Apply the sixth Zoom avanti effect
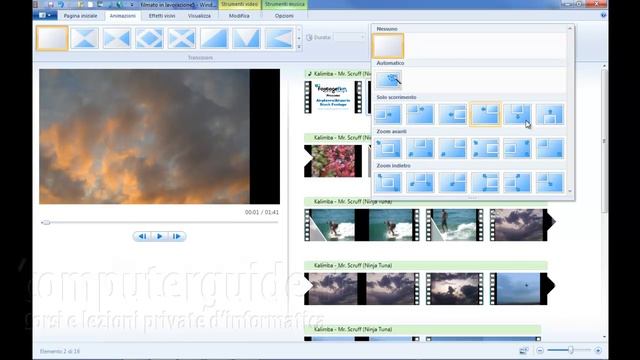Image resolution: width=640 pixels, height=360 pixels. pos(550,148)
